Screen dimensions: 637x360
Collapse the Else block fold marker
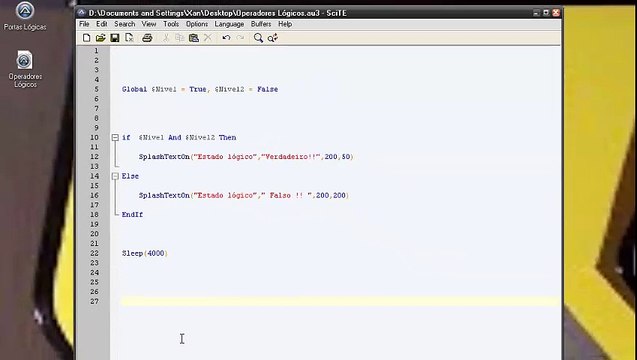click(x=115, y=176)
